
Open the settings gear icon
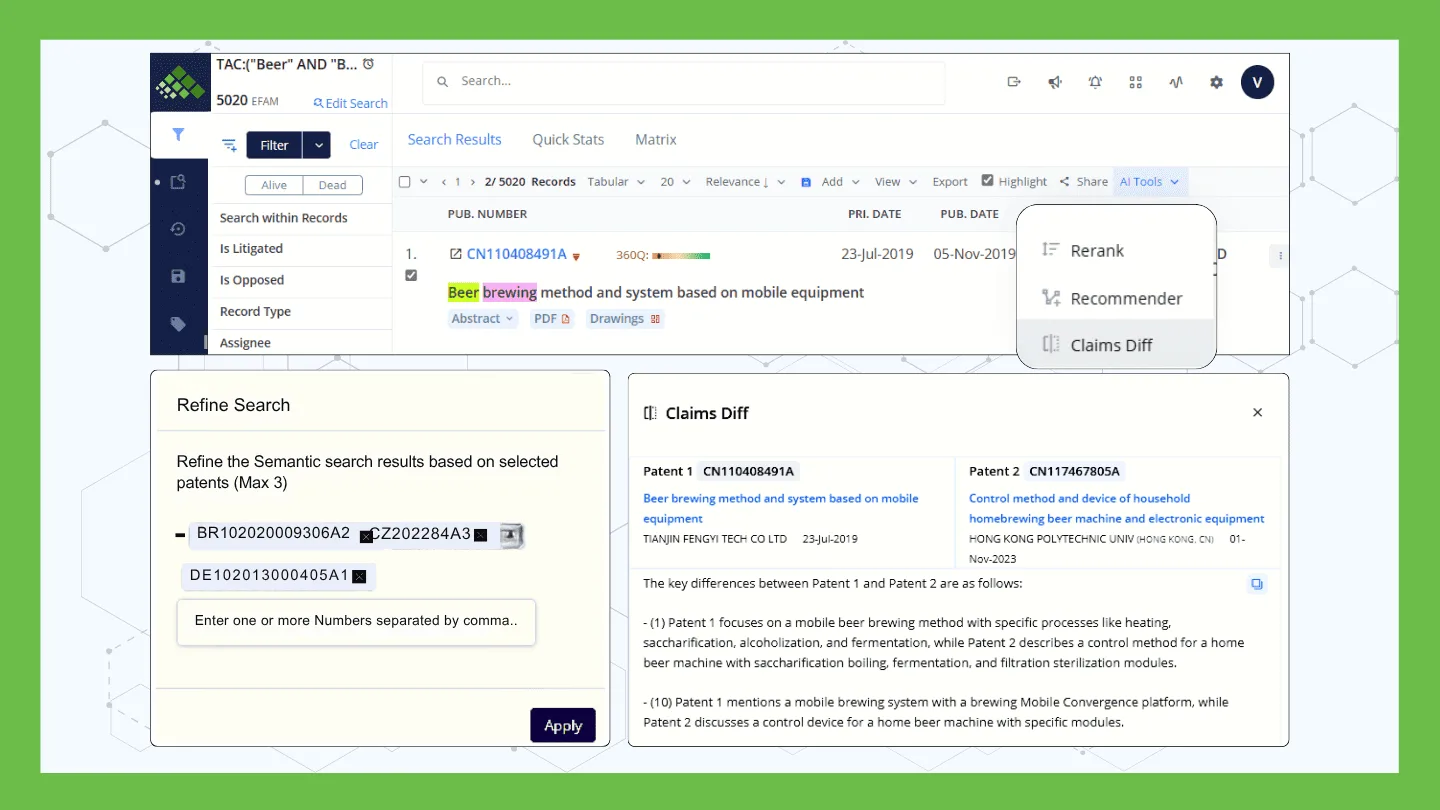pyautogui.click(x=1216, y=82)
